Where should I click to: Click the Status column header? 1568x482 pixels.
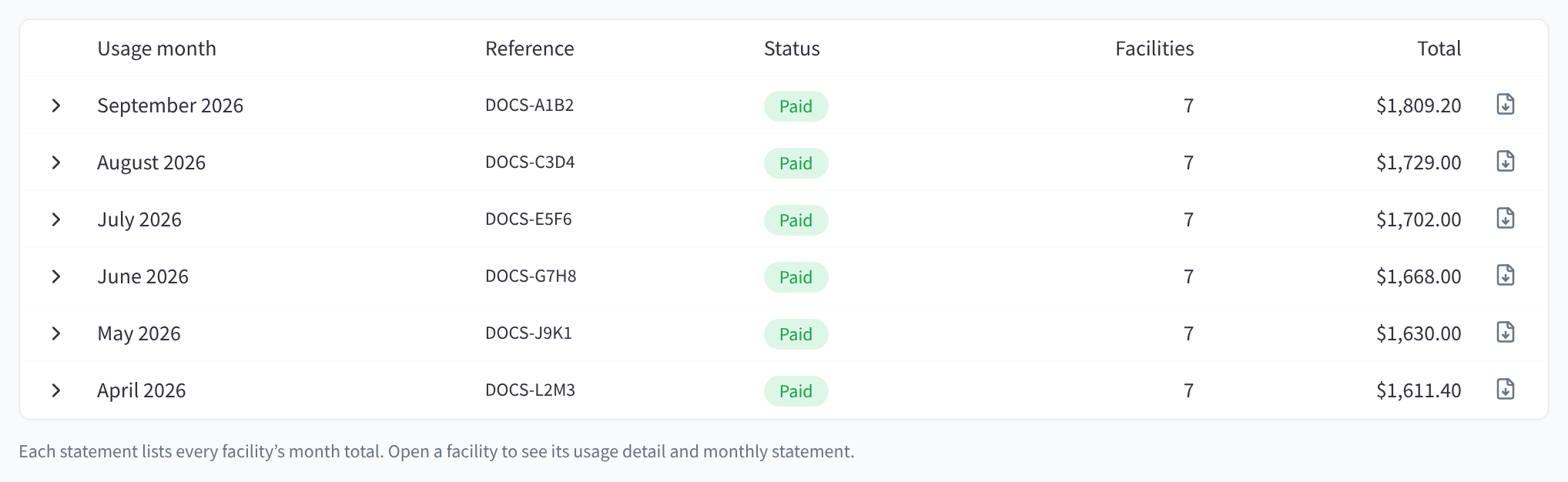point(792,49)
